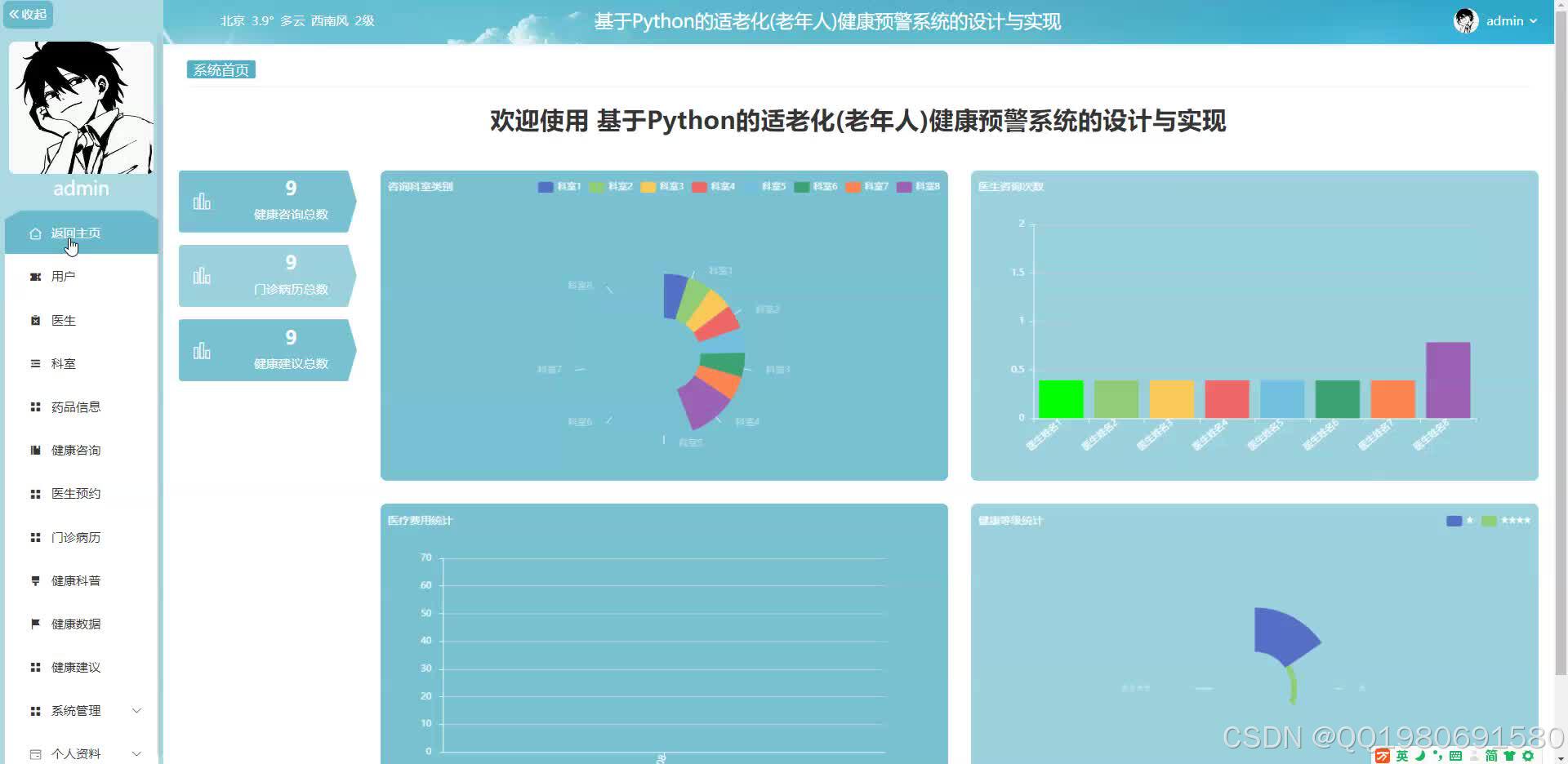Open the 健康咨询 (Health Consultation) section
The width and height of the screenshot is (1568, 764).
tap(75, 450)
